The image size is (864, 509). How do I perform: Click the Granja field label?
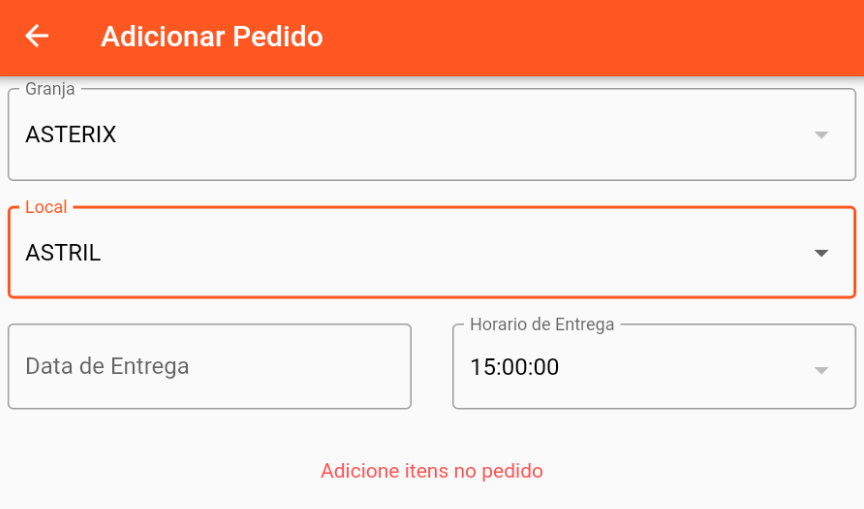(50, 89)
